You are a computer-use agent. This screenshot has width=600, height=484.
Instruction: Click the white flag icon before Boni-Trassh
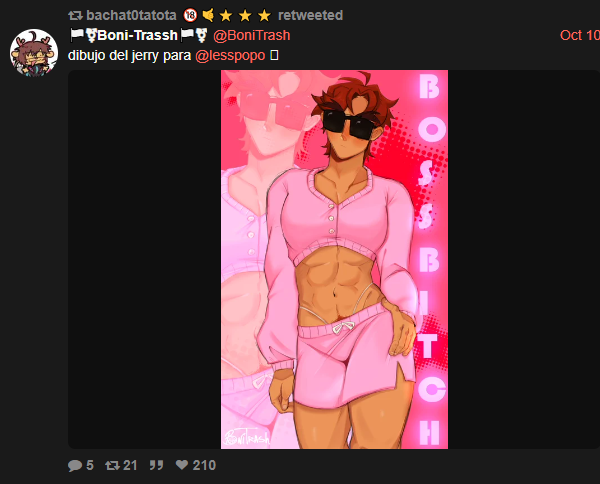click(x=77, y=35)
